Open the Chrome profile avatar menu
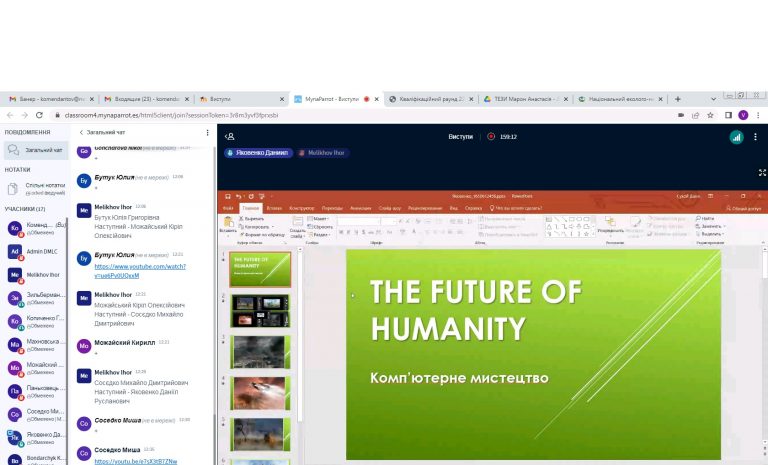Viewport: 768px width, 465px height. 743,115
